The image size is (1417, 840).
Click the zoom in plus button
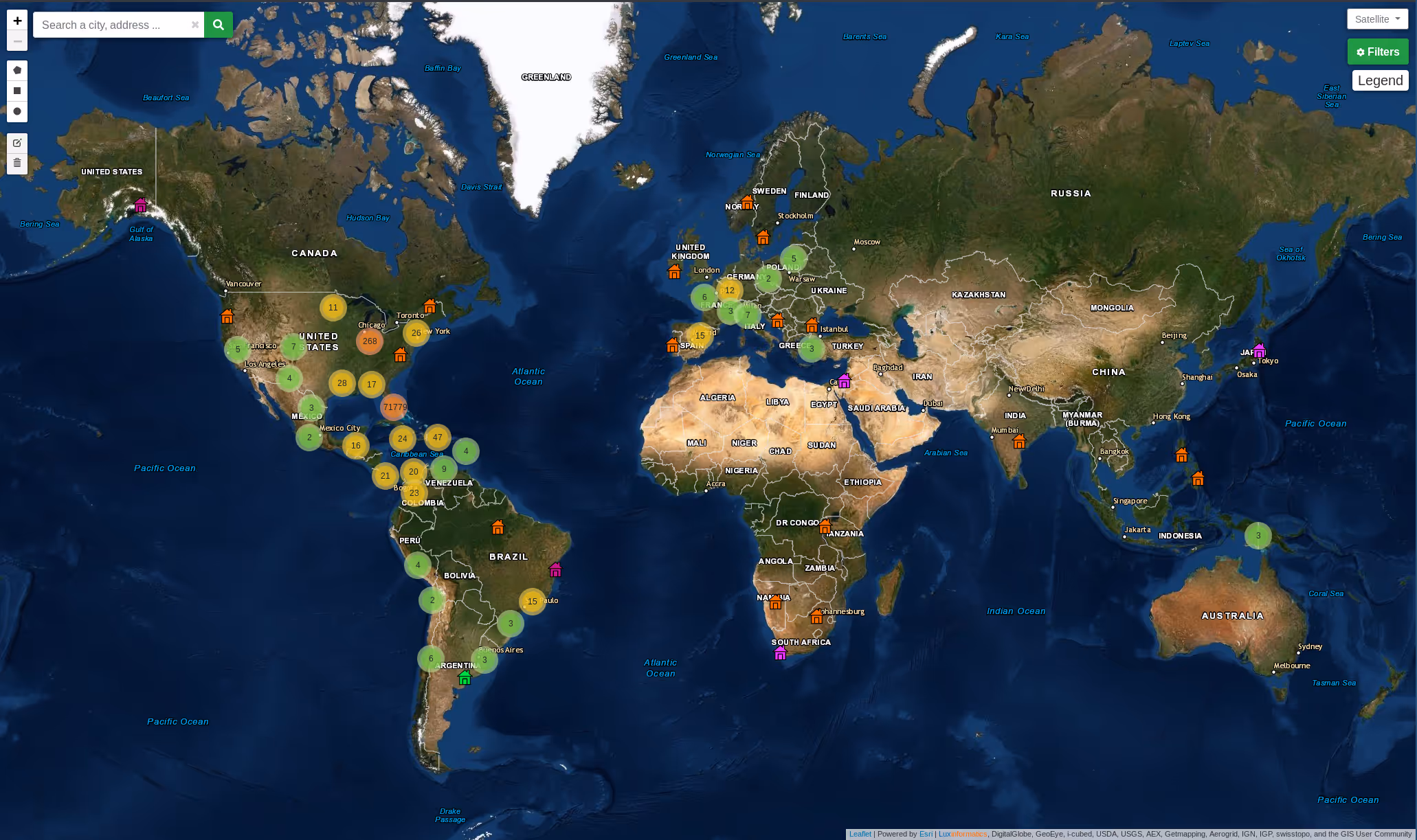(17, 21)
